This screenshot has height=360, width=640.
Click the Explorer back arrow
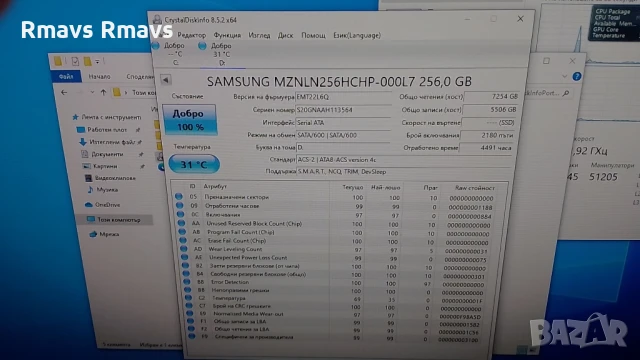tap(64, 93)
